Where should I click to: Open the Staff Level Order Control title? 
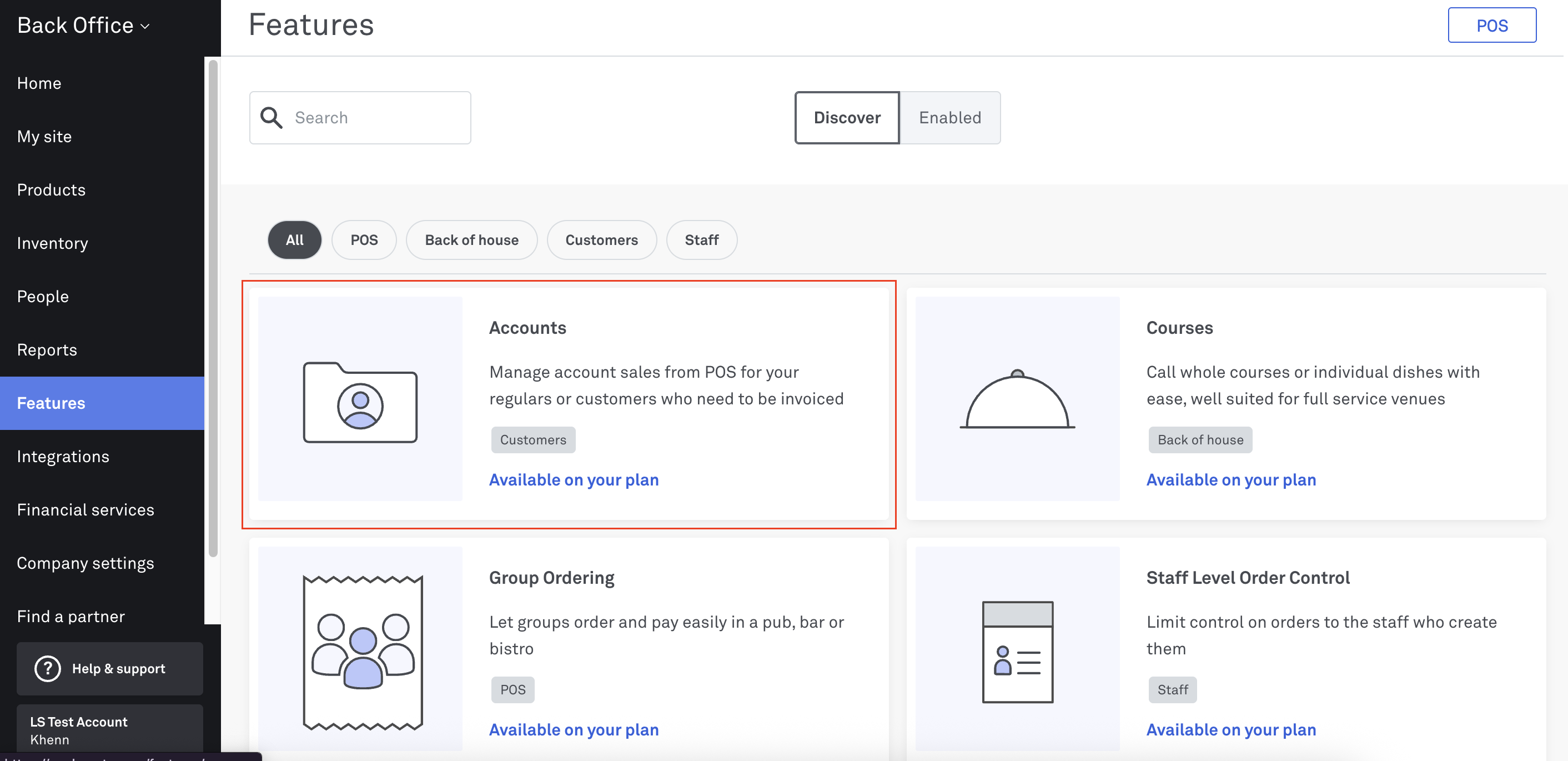[x=1248, y=578]
